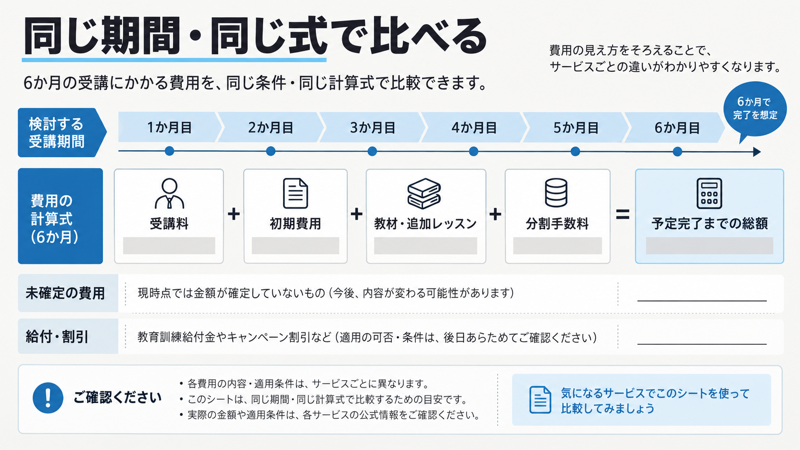Select the 5か月目 step
Viewport: 800px width, 450px height.
click(x=576, y=127)
